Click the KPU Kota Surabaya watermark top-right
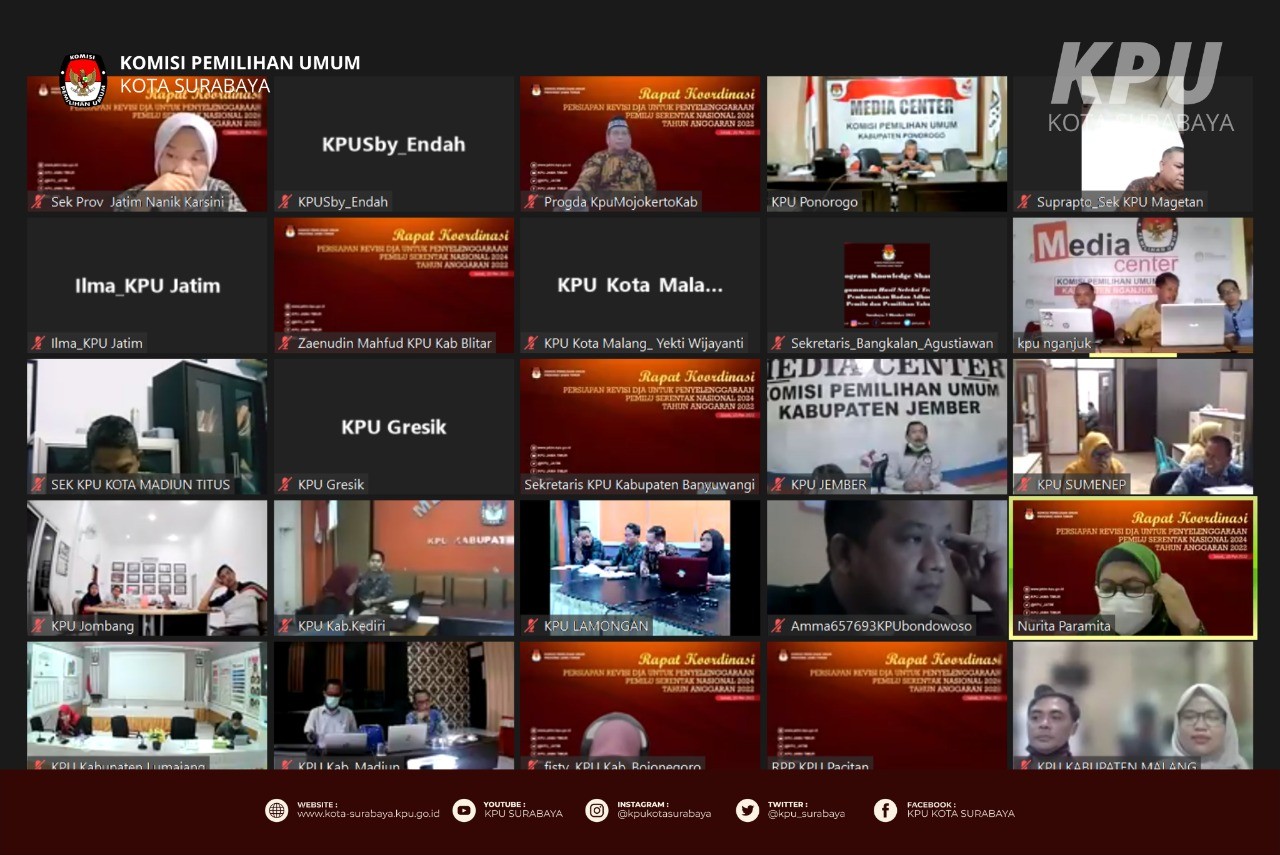This screenshot has width=1280, height=855. [1139, 88]
